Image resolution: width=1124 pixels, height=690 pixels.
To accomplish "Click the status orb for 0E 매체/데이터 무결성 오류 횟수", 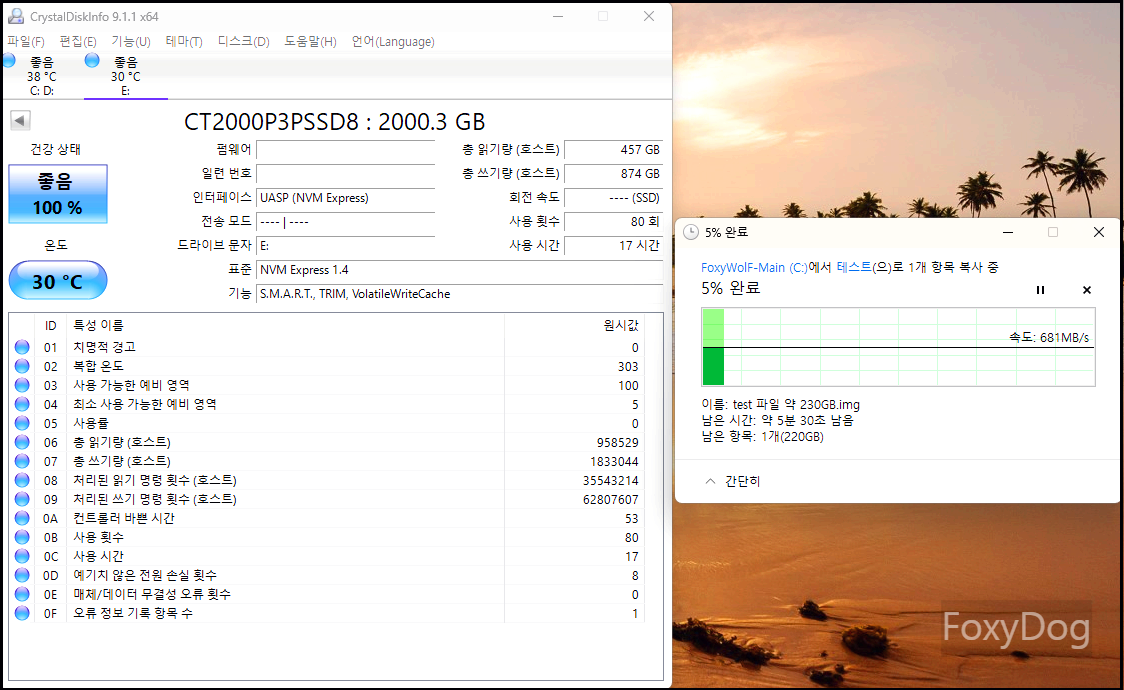I will tap(22, 594).
